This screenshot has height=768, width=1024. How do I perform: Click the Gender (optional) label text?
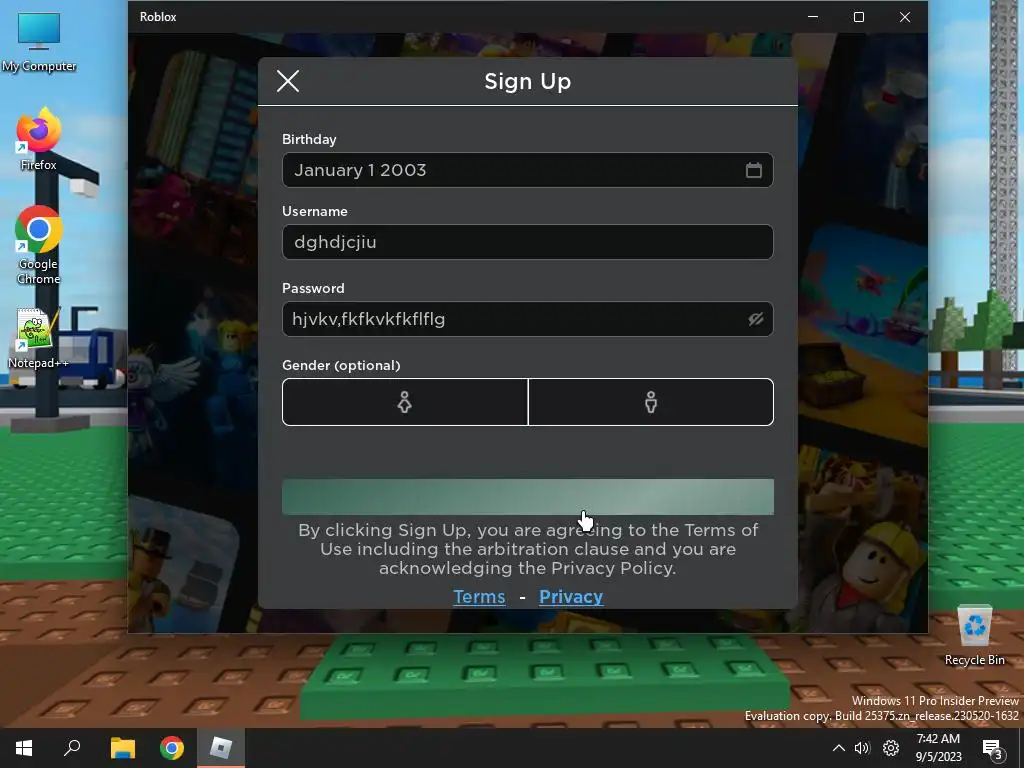(x=341, y=366)
